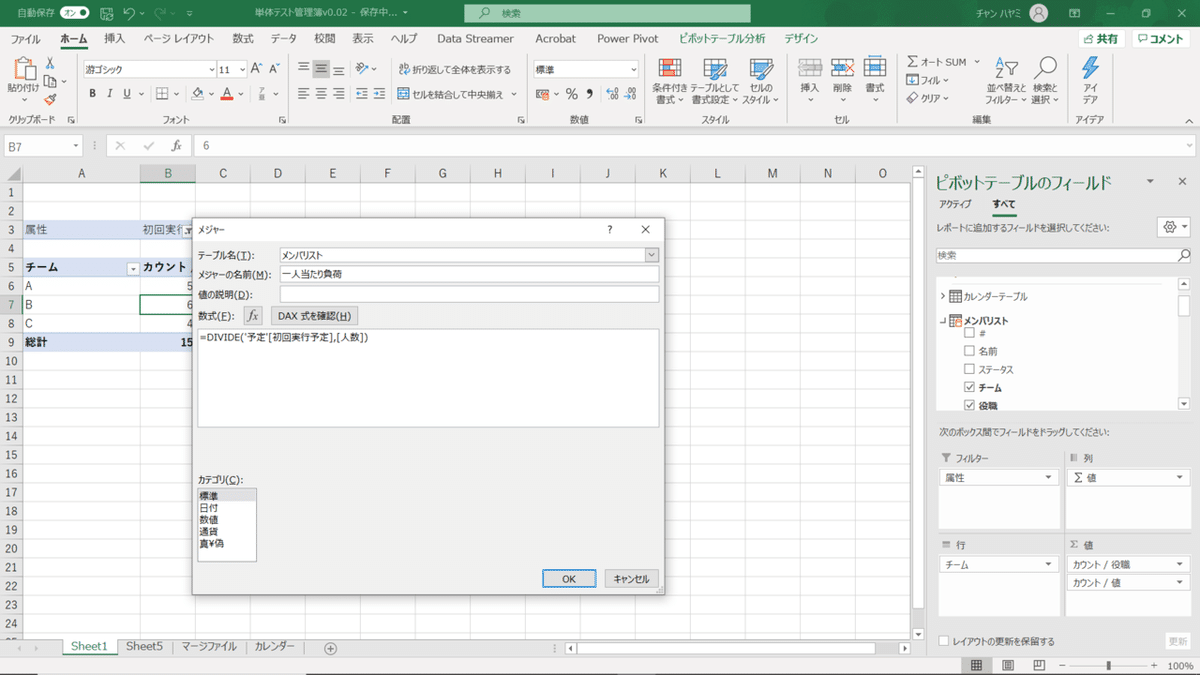The image size is (1200, 675).
Task: Open the チーム row label filter dropdown
Action: pos(133,268)
